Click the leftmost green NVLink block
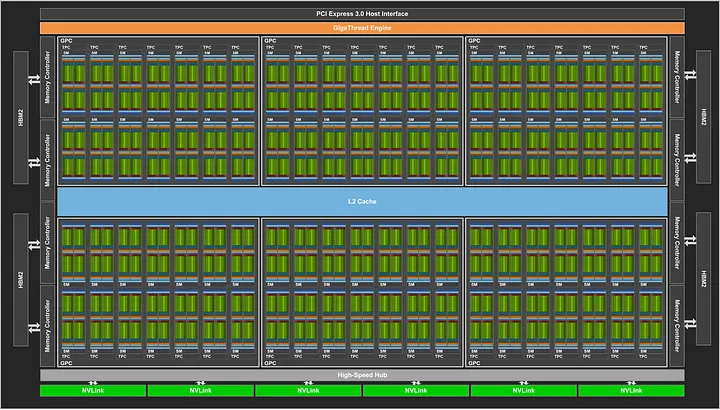Viewport: 720px width, 410px height. click(x=93, y=391)
